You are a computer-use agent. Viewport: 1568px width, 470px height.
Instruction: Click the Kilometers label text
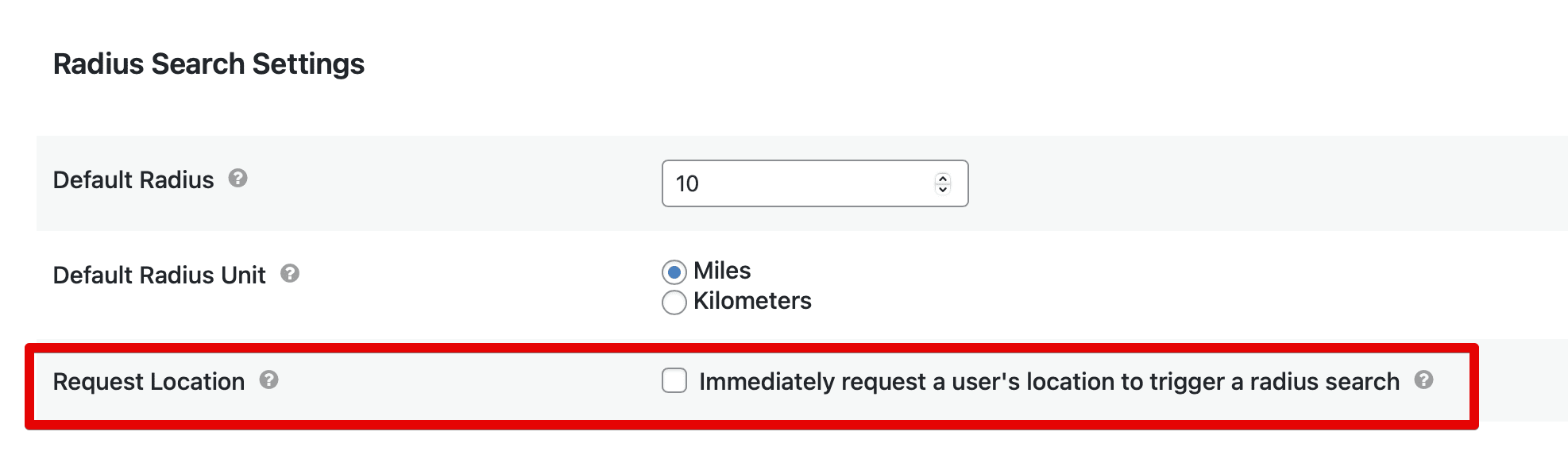coord(752,301)
